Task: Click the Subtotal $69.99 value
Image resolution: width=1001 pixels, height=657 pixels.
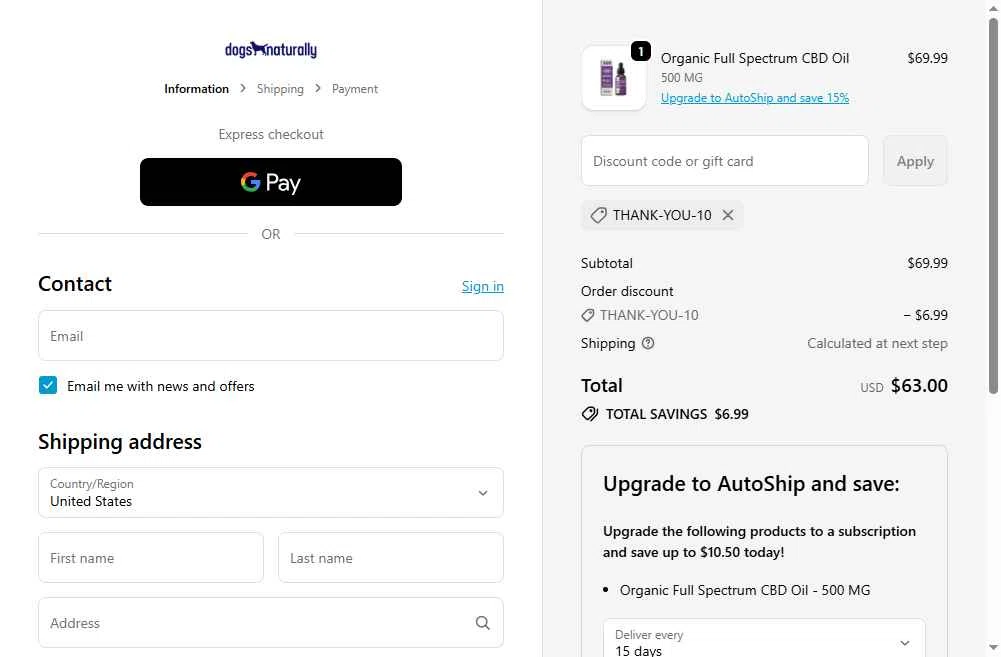Action: pos(928,263)
